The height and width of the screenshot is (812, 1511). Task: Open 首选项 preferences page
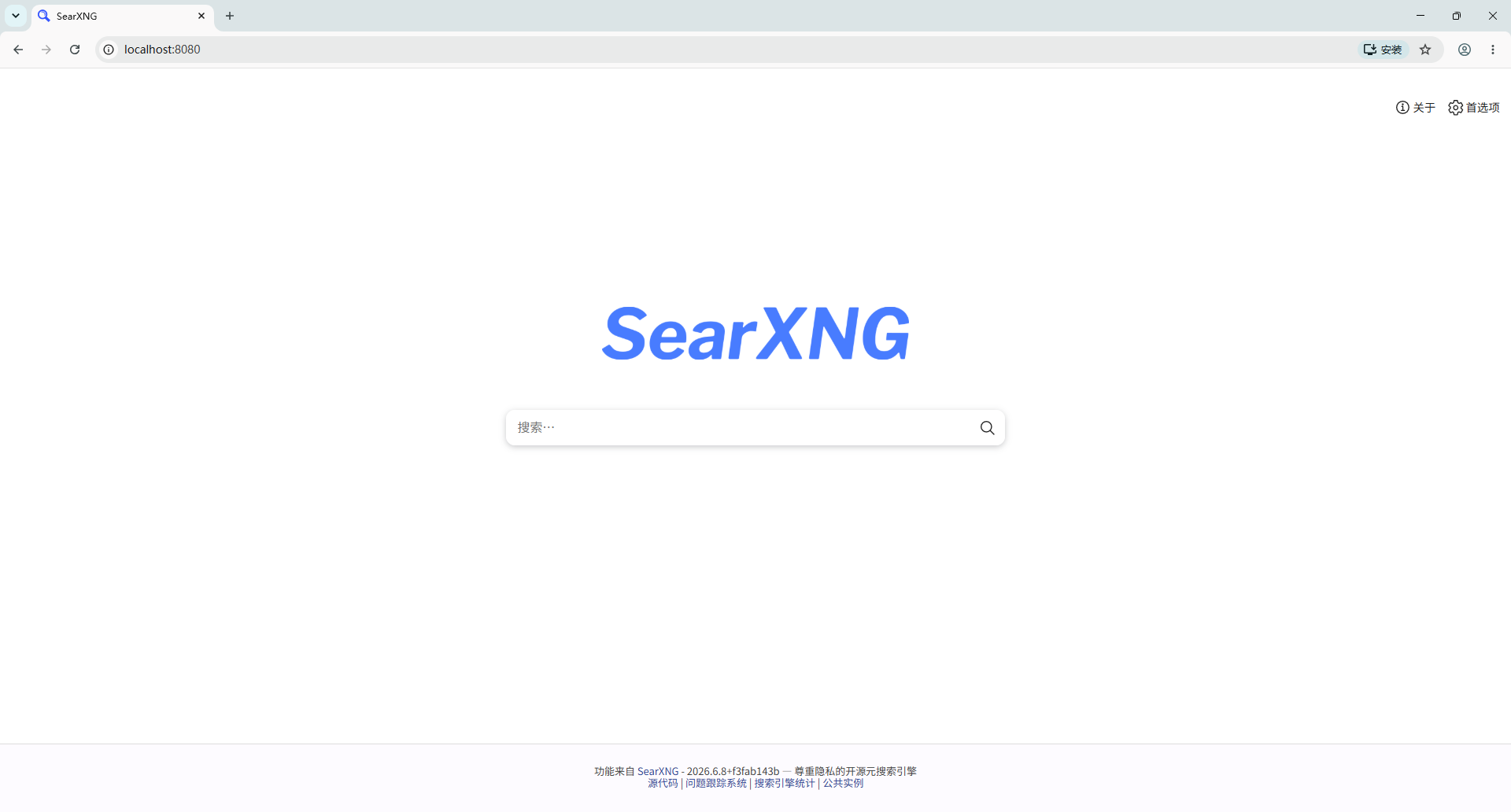[1473, 107]
